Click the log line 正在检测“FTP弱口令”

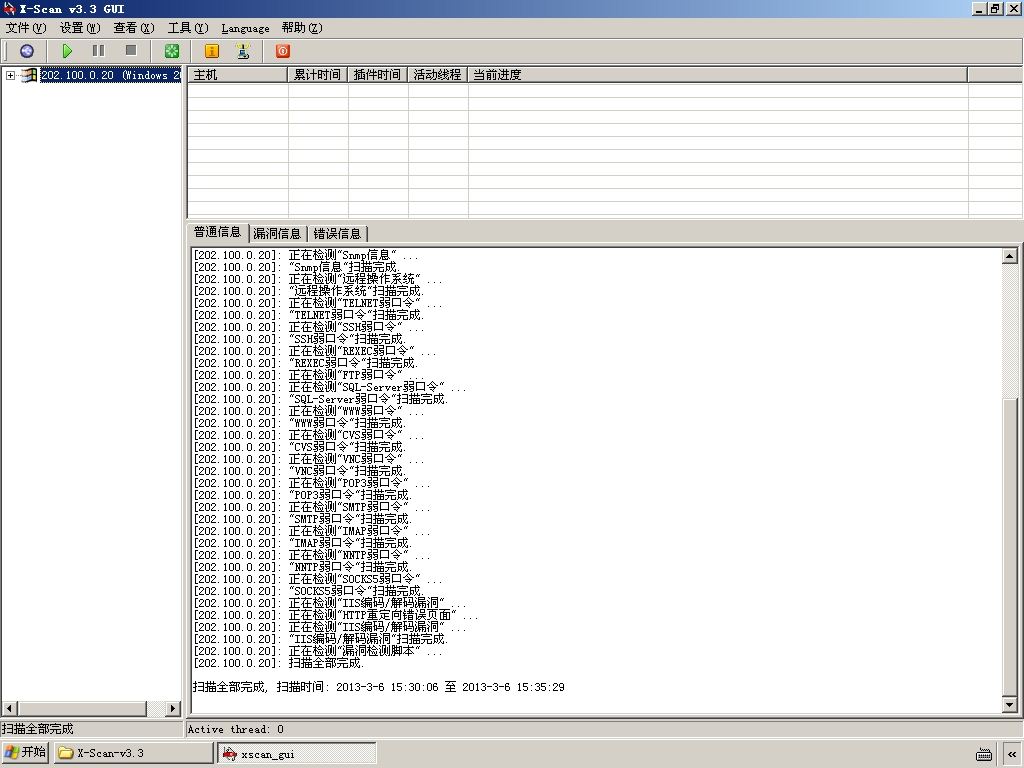309,375
